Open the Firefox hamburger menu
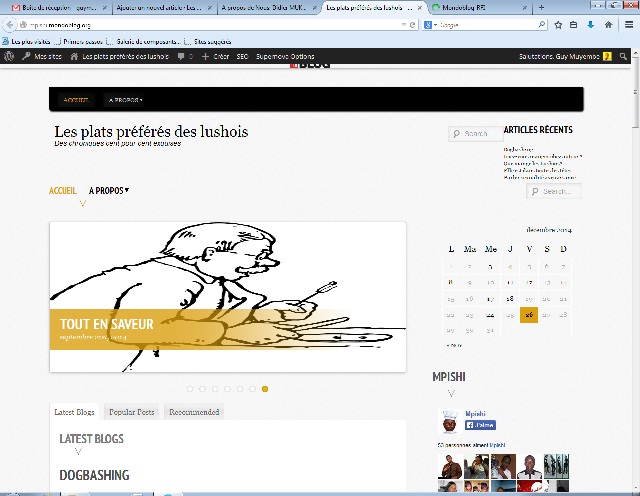The width and height of the screenshot is (640, 496). click(x=629, y=25)
